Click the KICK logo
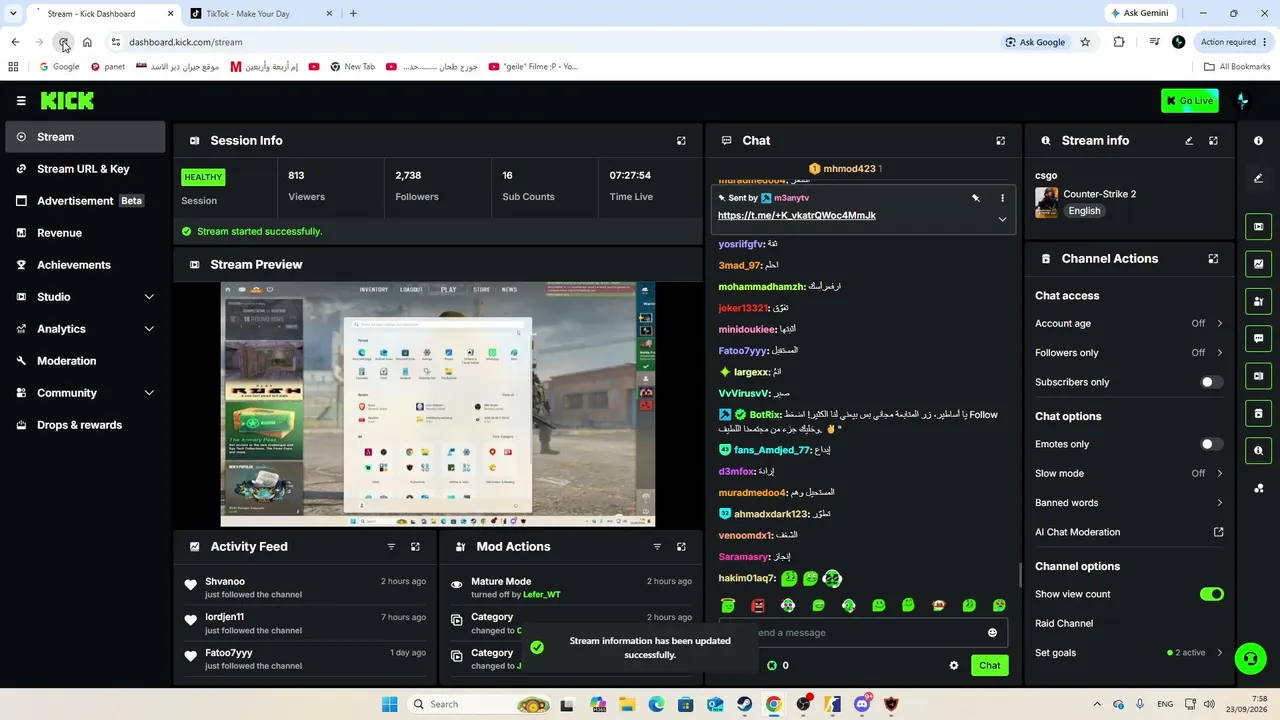Screen dimensions: 1280x720 67,101
